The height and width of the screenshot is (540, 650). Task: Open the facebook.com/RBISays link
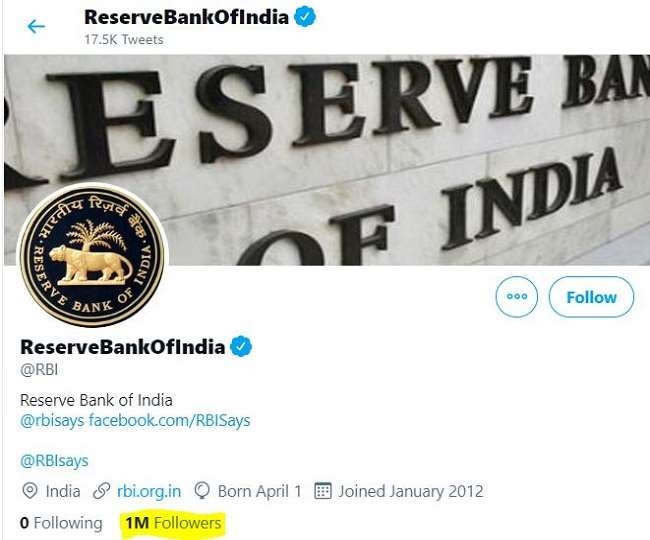170,421
